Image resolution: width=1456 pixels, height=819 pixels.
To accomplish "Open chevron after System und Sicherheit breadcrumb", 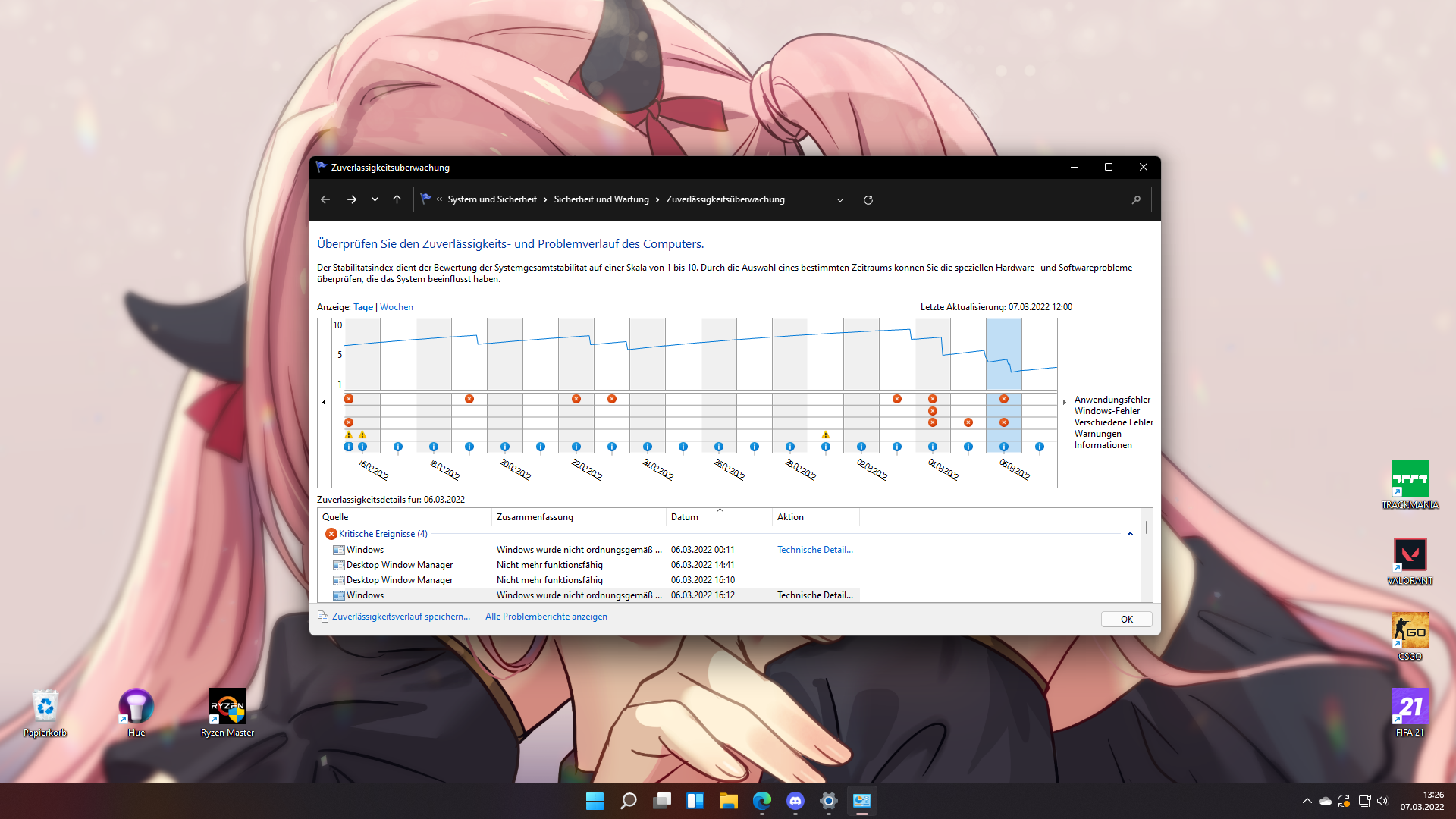I will pyautogui.click(x=545, y=199).
